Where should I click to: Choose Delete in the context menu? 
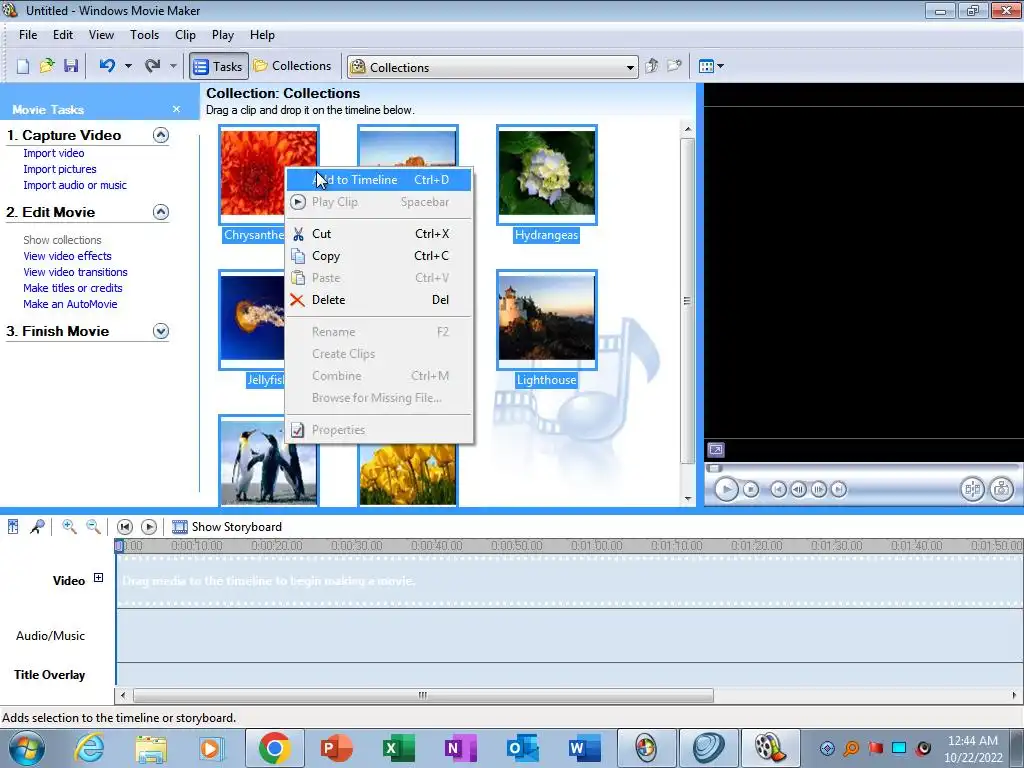tap(379, 300)
